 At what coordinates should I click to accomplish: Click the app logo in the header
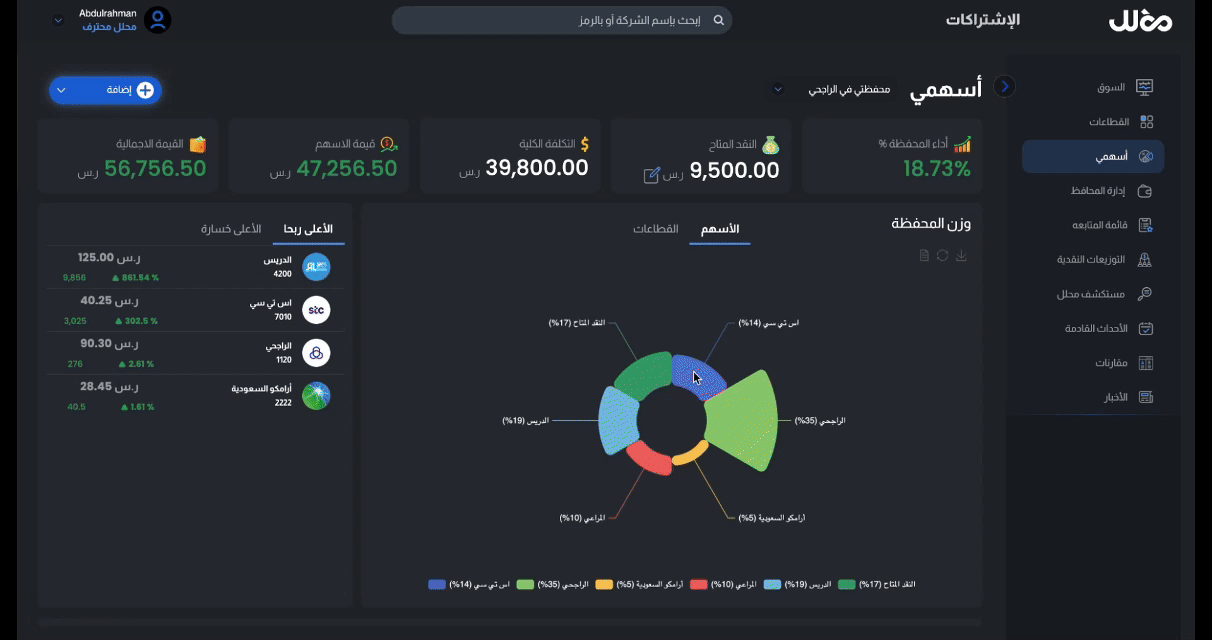pos(1140,20)
